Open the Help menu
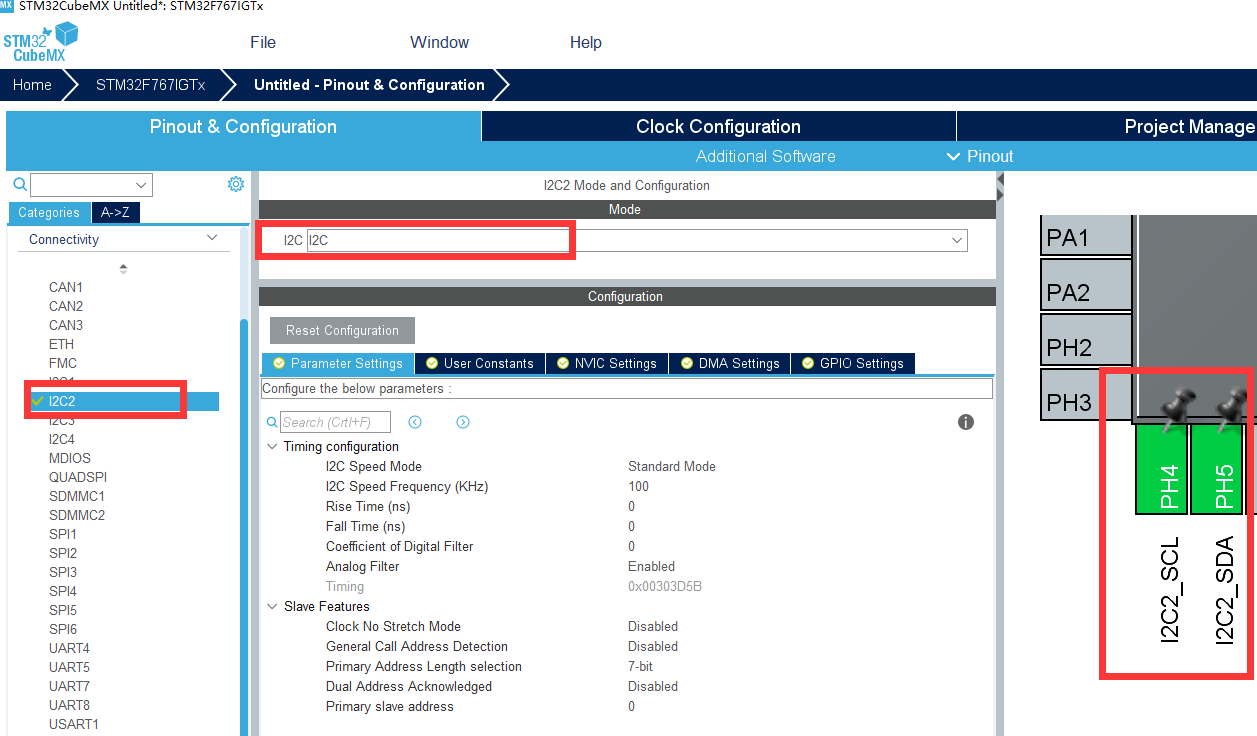The image size is (1257, 736). click(x=586, y=42)
